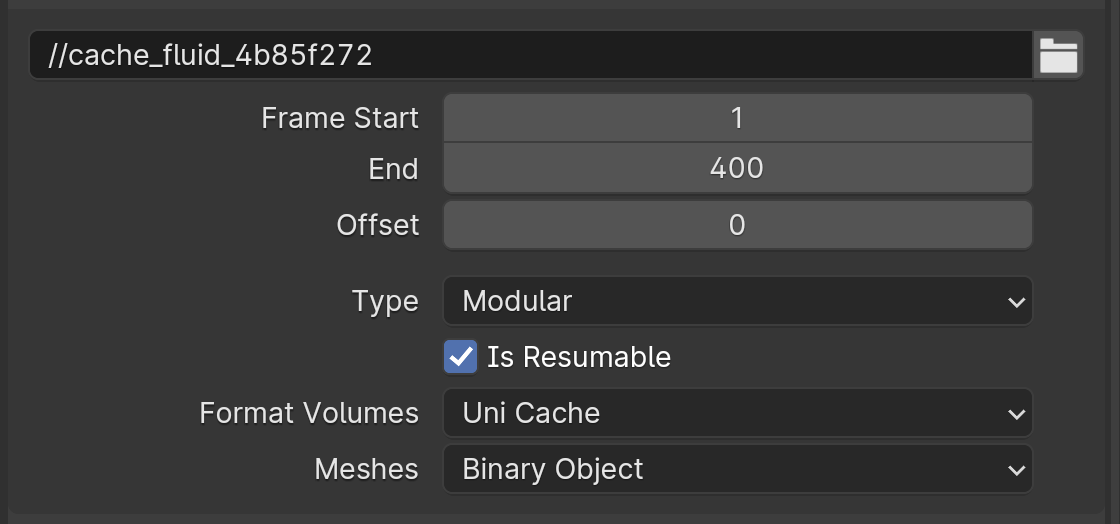Click the cache_fluid_4b85f272 path field

(x=531, y=55)
